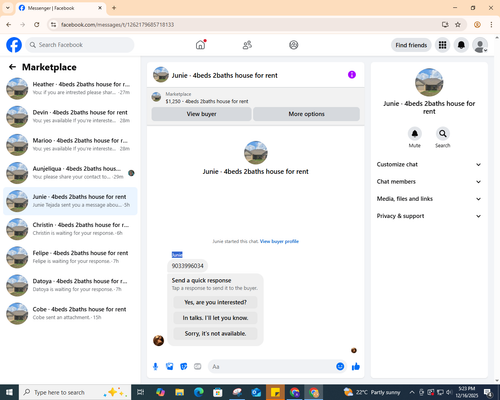Go back using Marketplace back arrow

tap(12, 67)
